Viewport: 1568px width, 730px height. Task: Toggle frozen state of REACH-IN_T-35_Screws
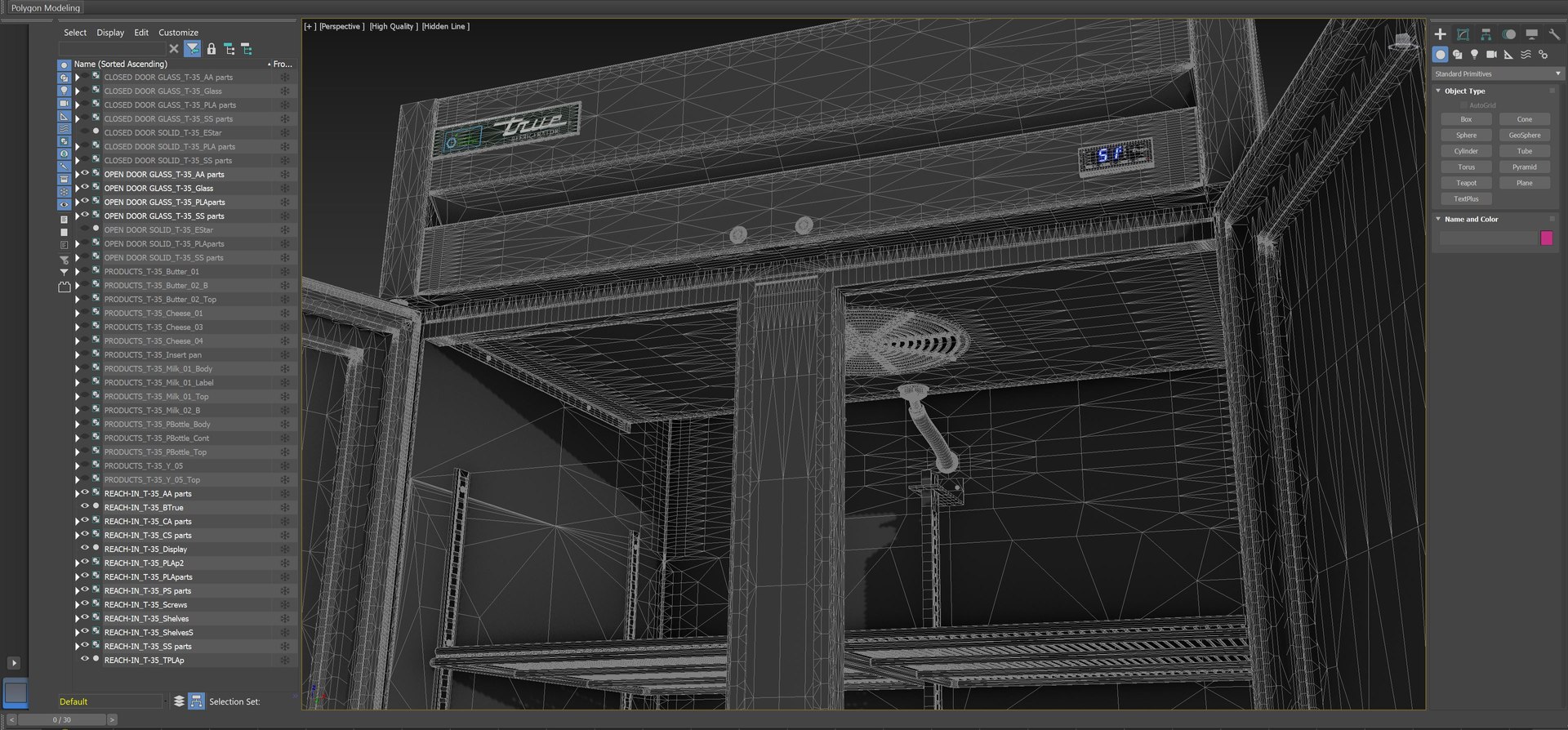pos(285,604)
